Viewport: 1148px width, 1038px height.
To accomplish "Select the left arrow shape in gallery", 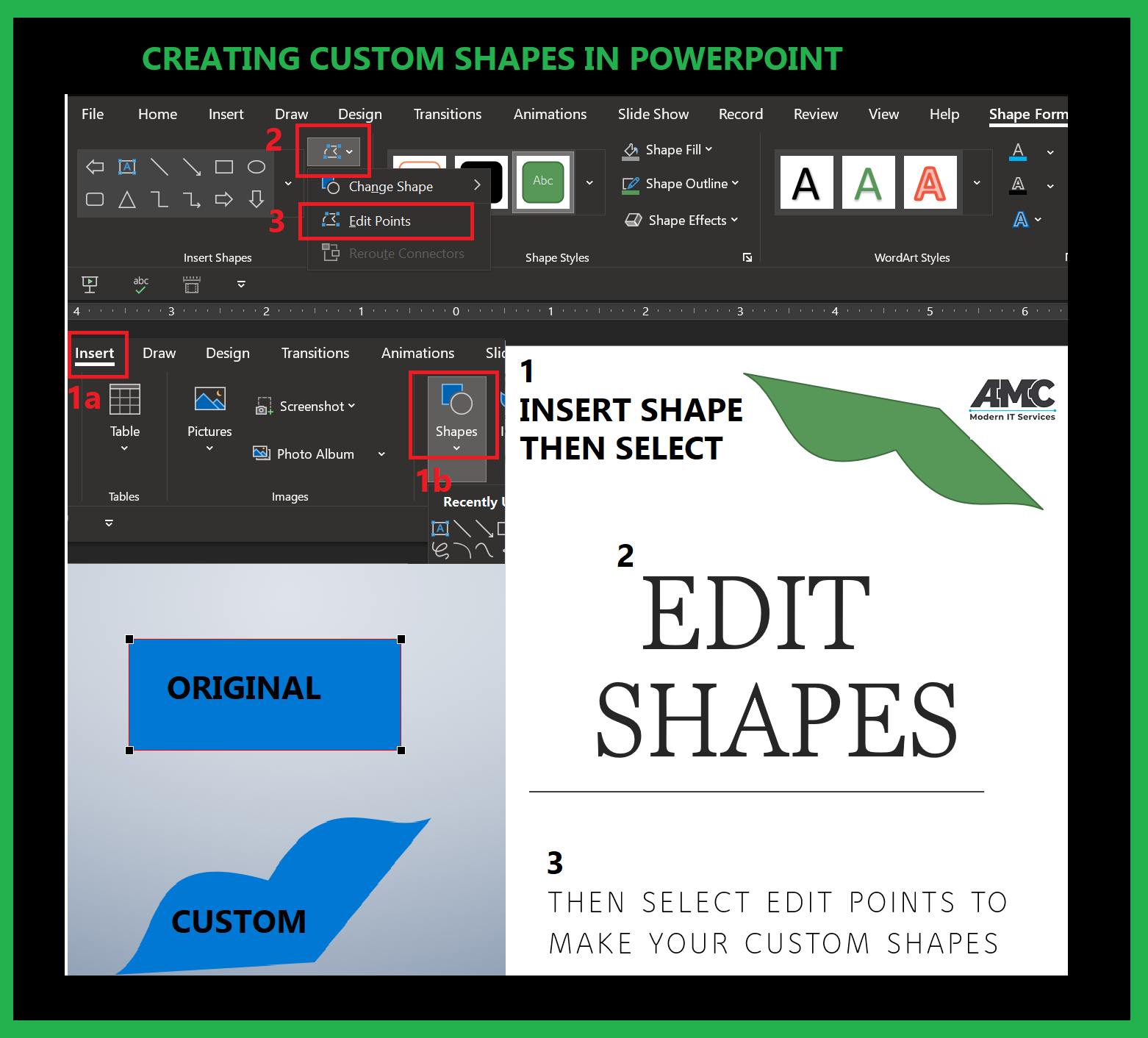I will pos(95,167).
